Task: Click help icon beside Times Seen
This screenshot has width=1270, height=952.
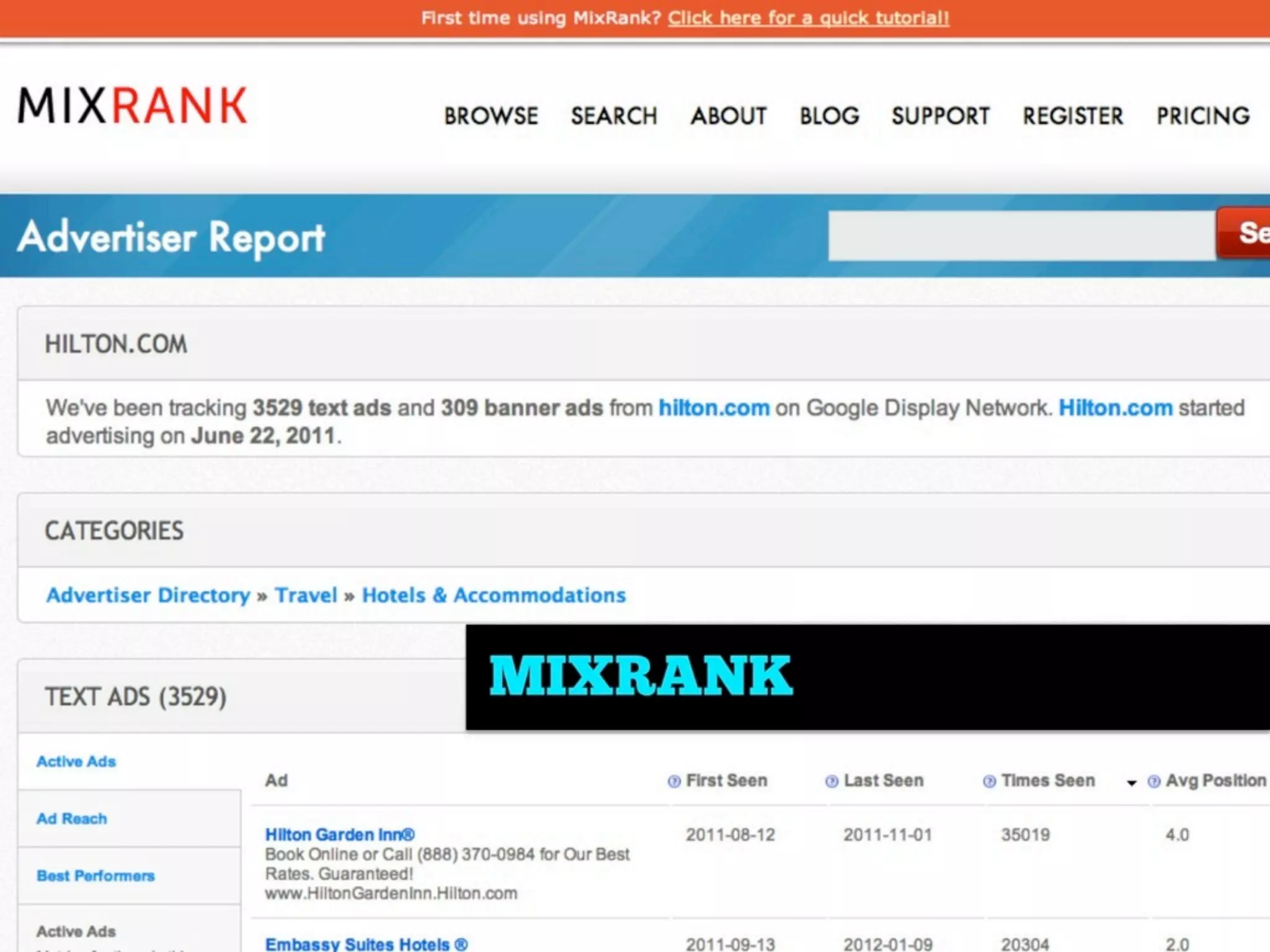Action: [x=990, y=782]
